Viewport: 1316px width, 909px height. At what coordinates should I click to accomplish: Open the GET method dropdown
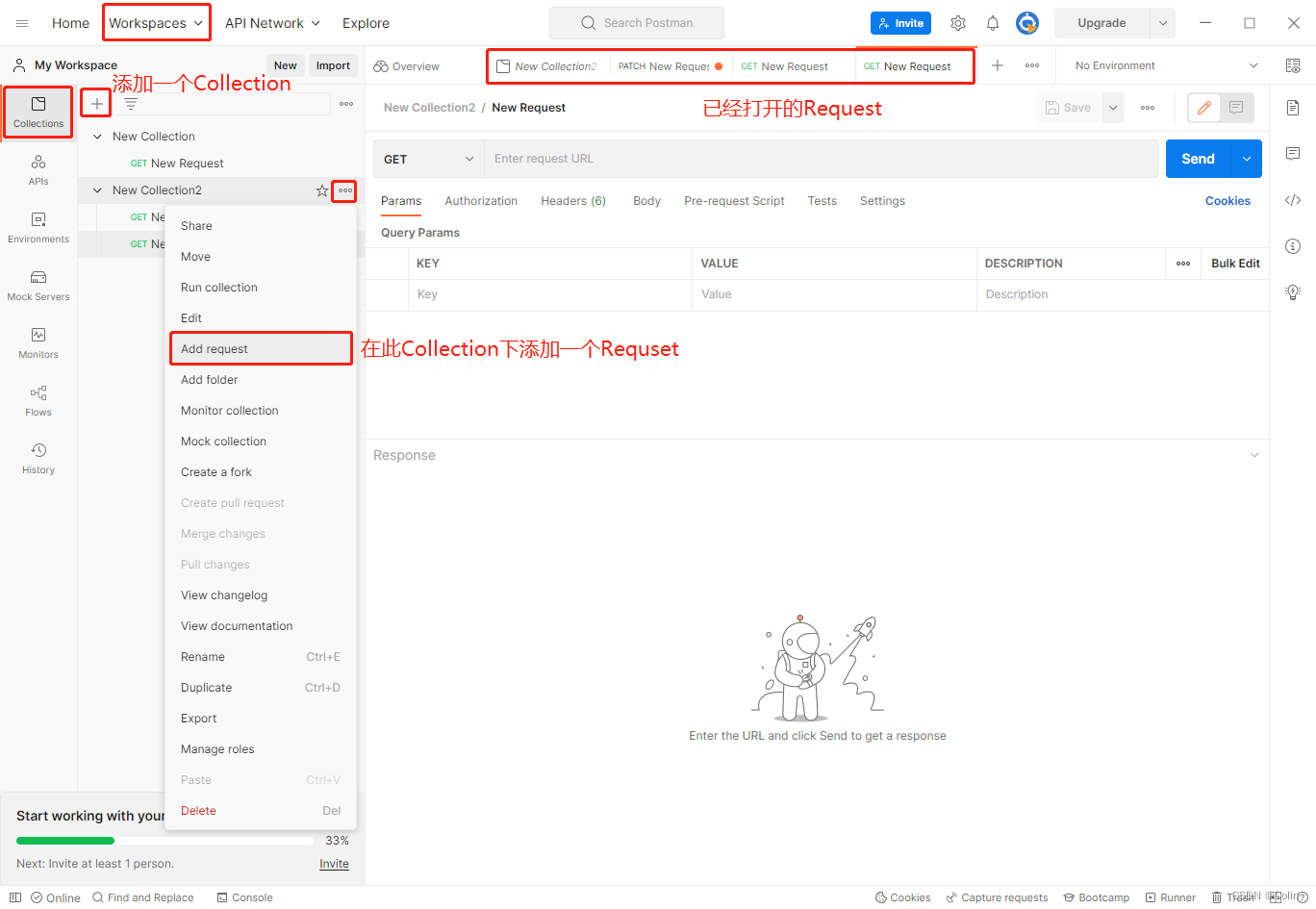(429, 159)
